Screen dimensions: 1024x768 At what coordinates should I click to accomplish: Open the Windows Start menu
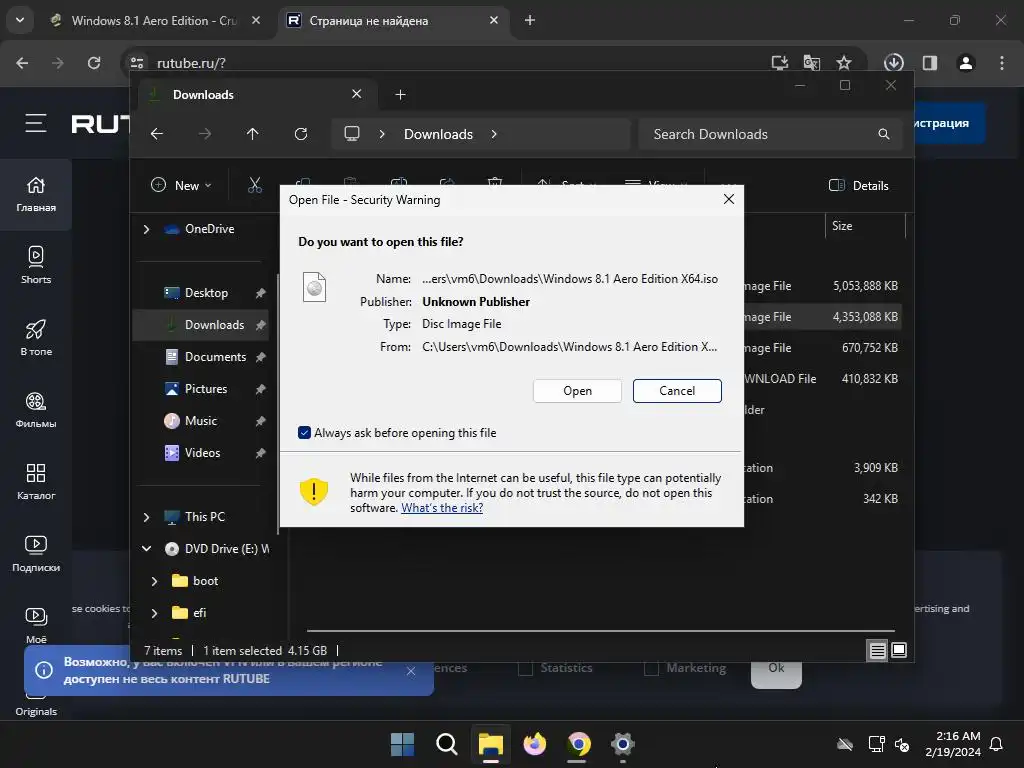[x=402, y=744]
